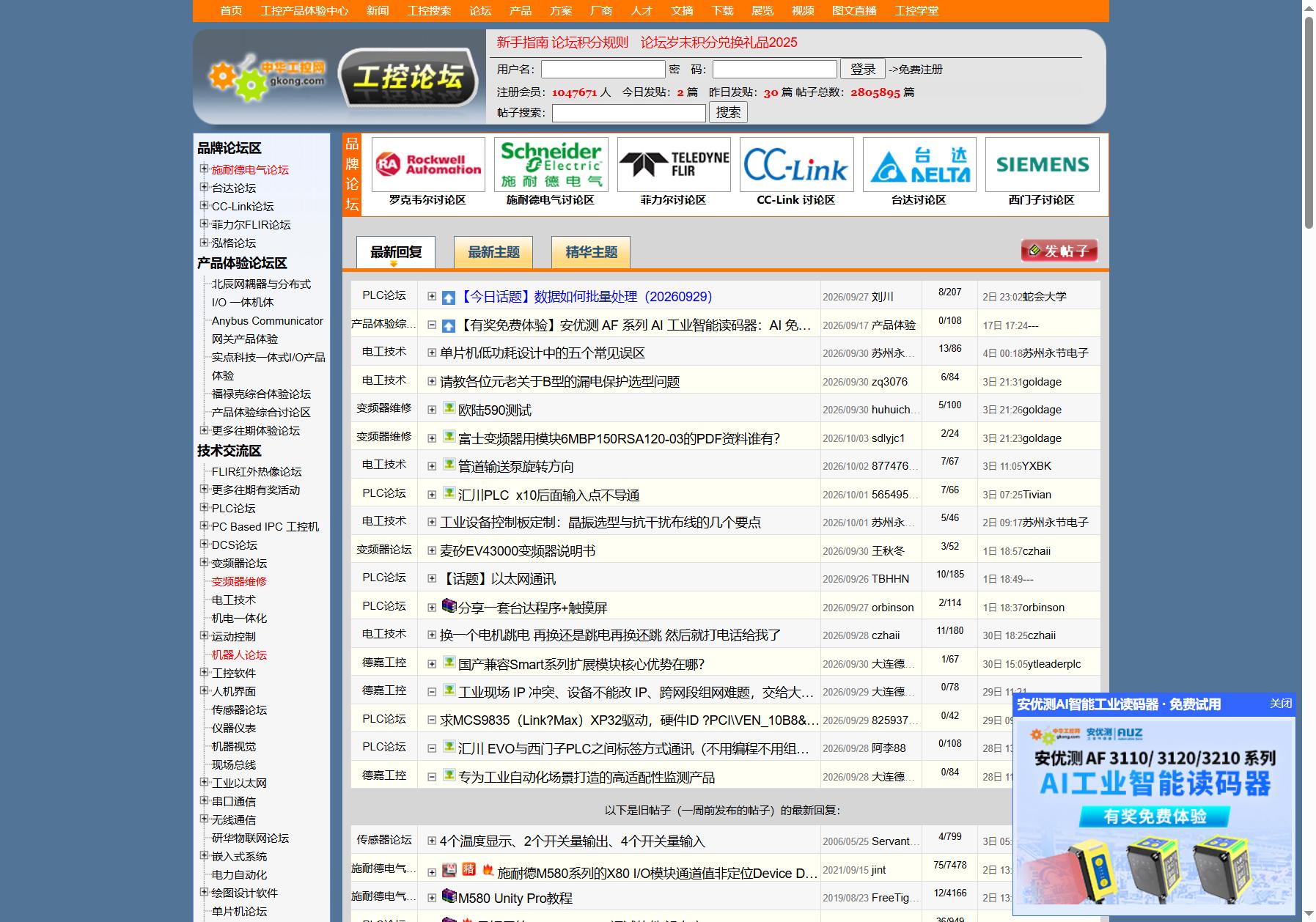Open 论坛岁末积分兑换礼品2025 link
The image size is (1316, 922).
click(x=718, y=43)
